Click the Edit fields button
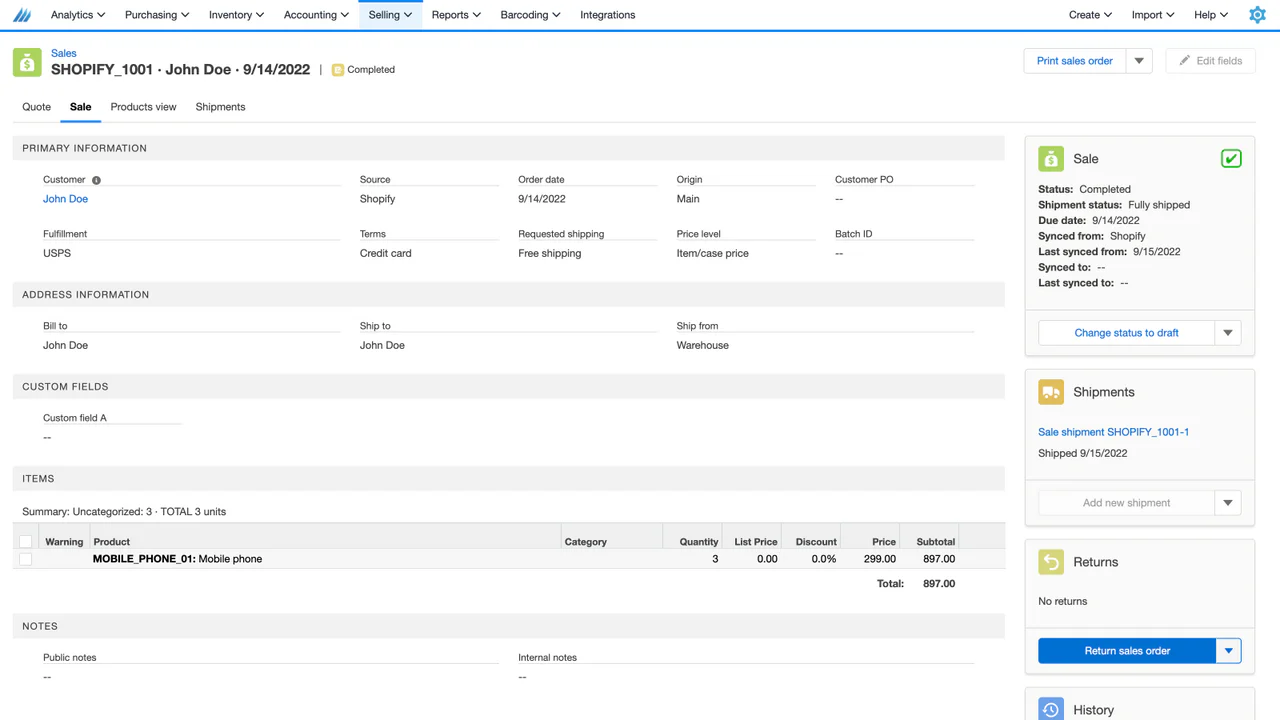The height and width of the screenshot is (720, 1280). click(x=1210, y=61)
